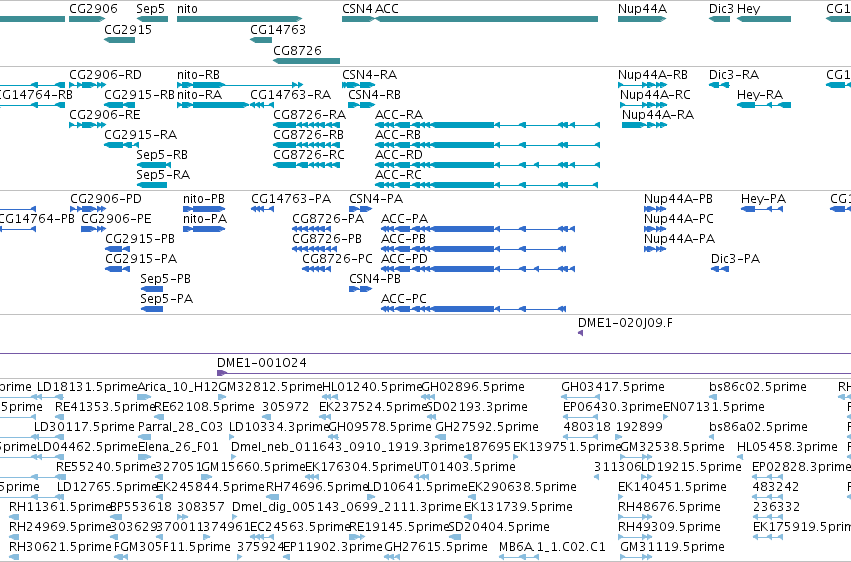Select protein ACC-PC

pyautogui.click(x=404, y=298)
